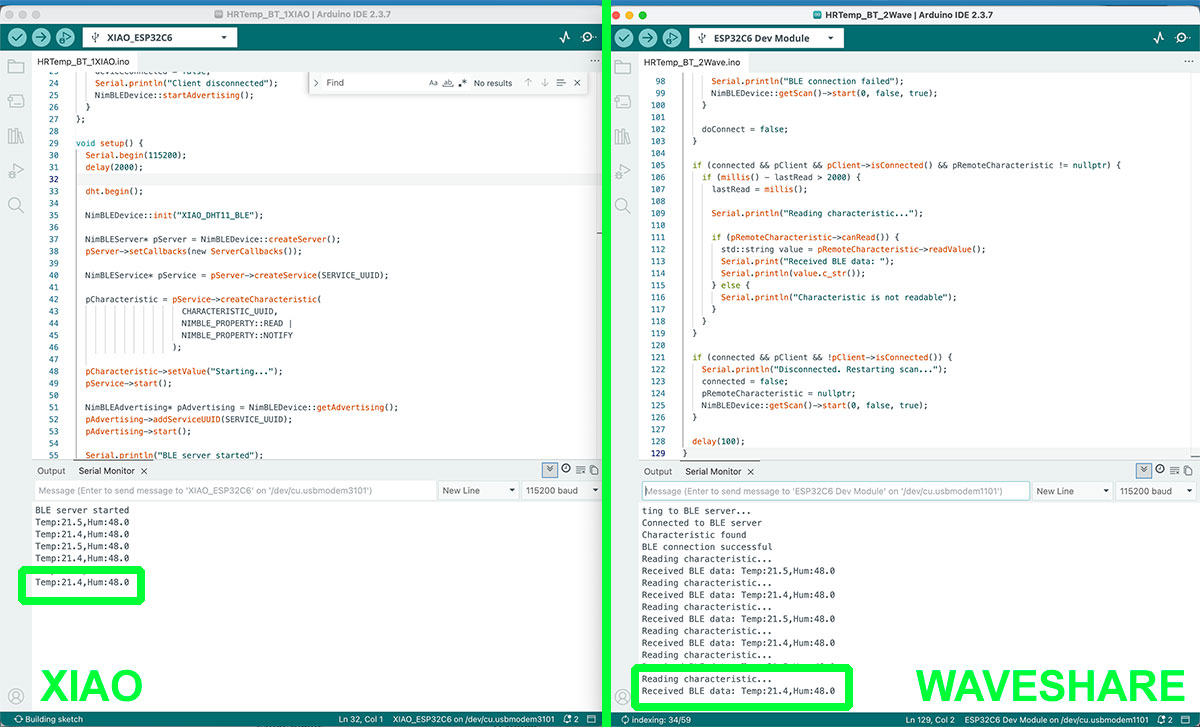Select HRTemp_BT_2Wave.ino editor tab
Image resolution: width=1200 pixels, height=727 pixels.
coord(692,62)
